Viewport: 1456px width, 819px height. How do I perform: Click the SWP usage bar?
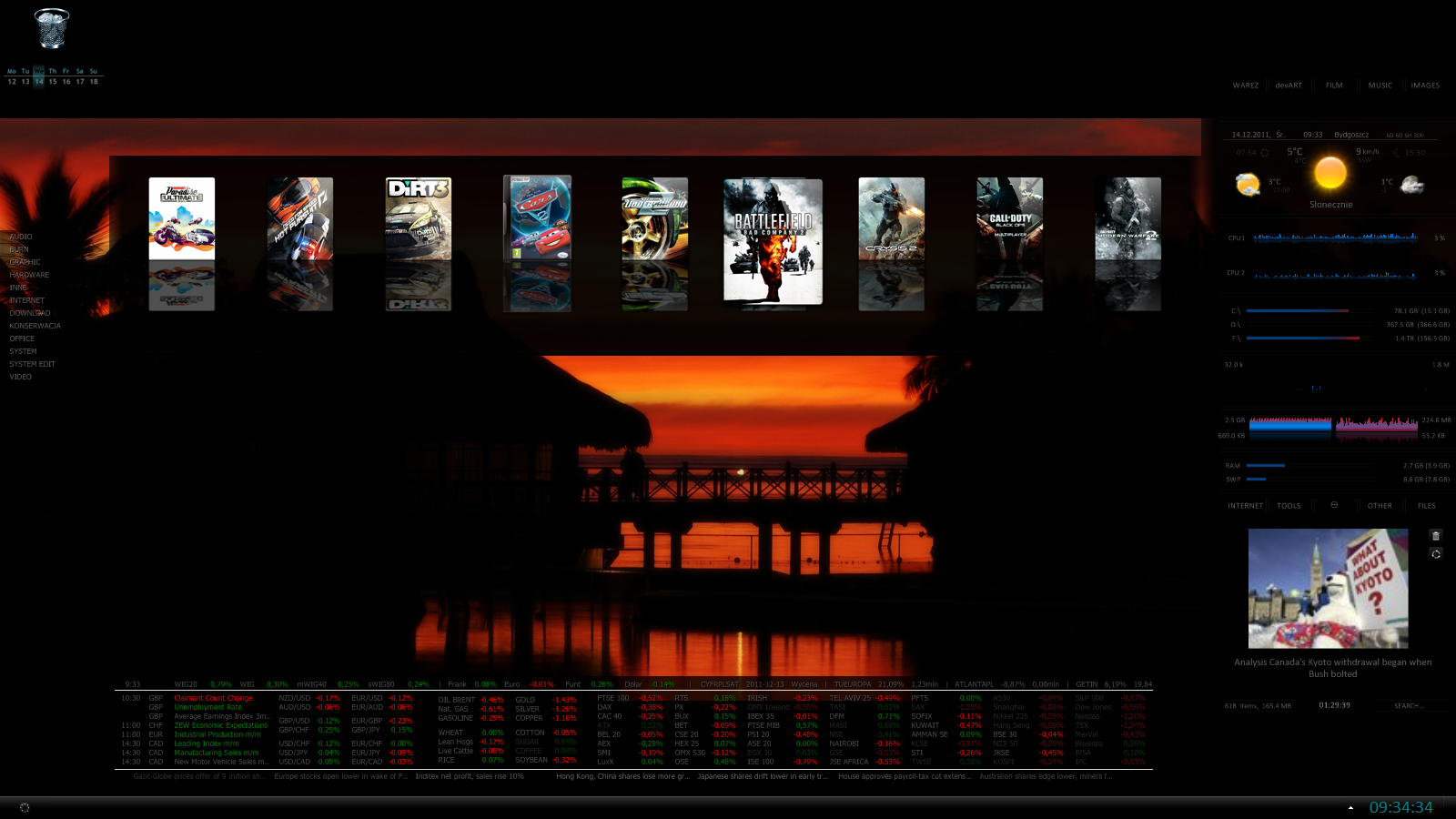pyautogui.click(x=1310, y=479)
